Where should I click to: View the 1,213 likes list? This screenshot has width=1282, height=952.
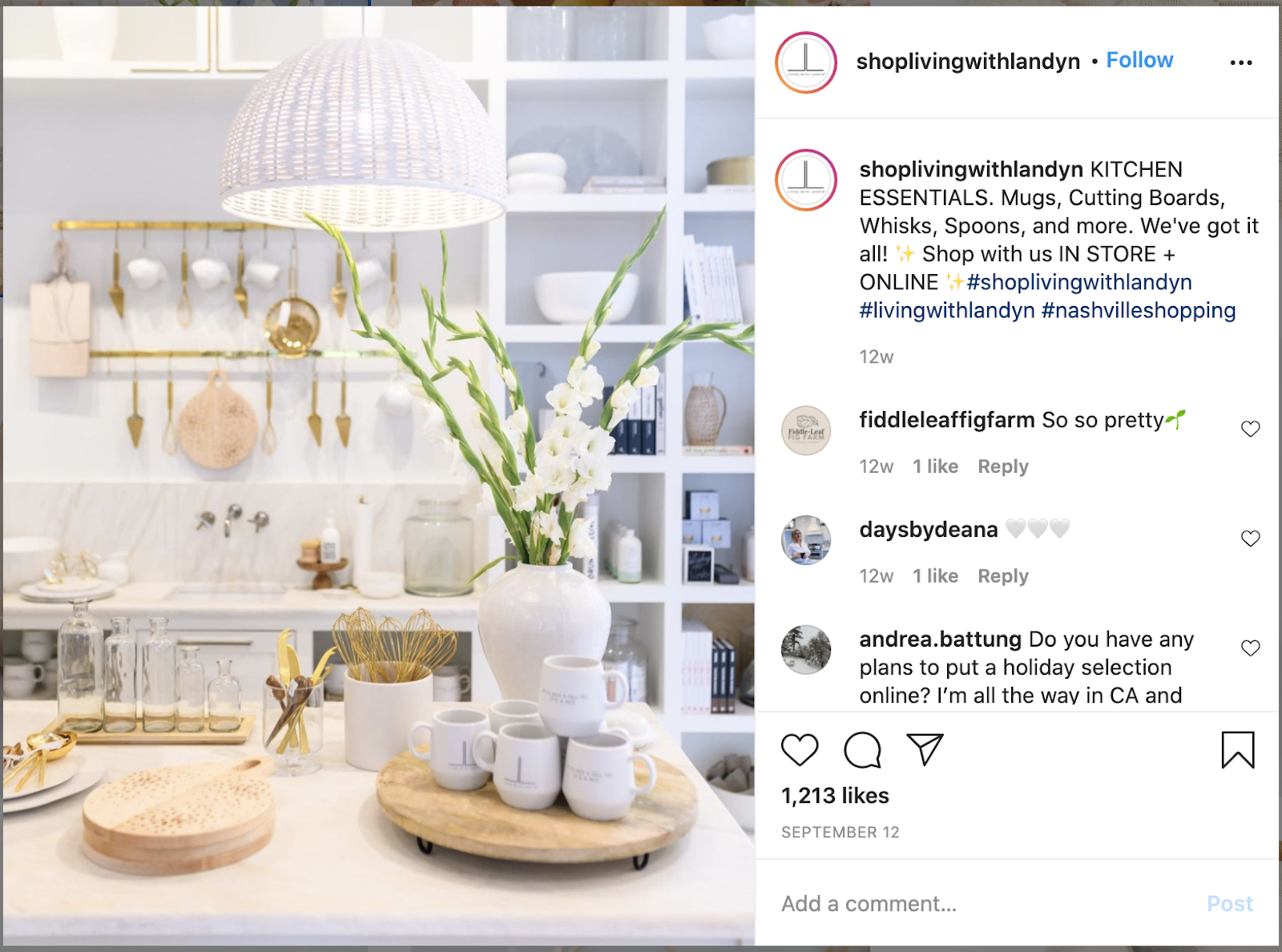point(835,796)
